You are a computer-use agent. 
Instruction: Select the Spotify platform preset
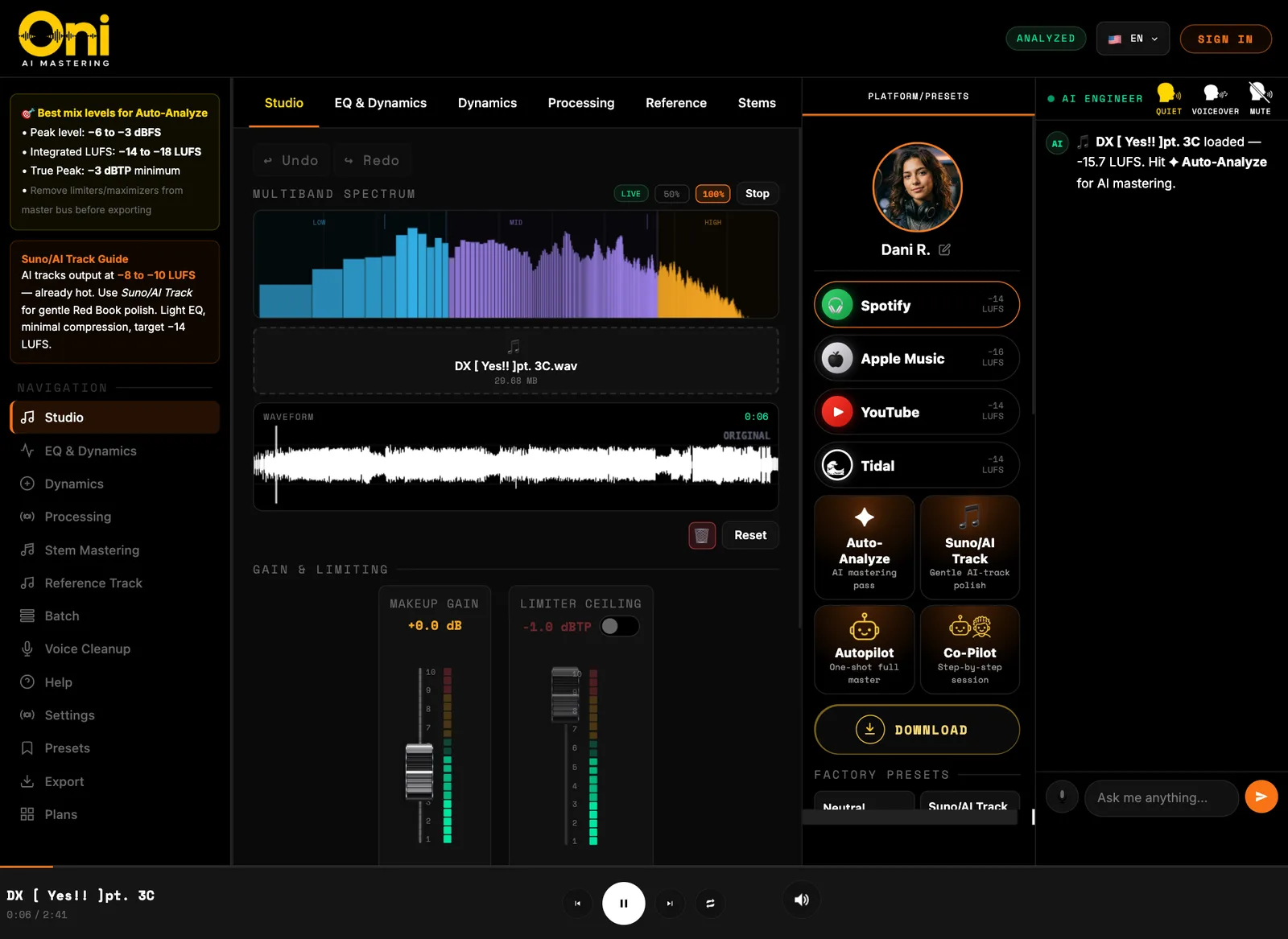917,305
